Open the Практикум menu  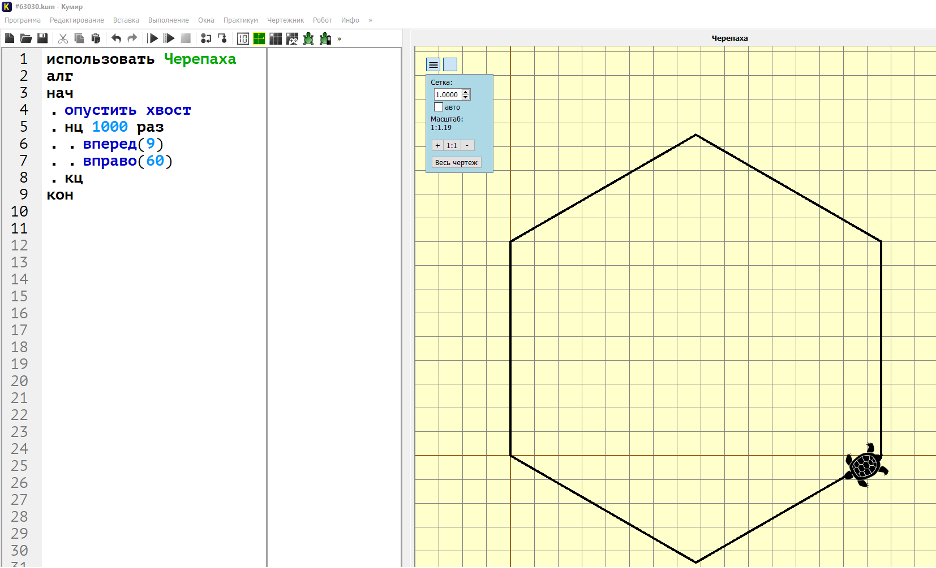(241, 20)
